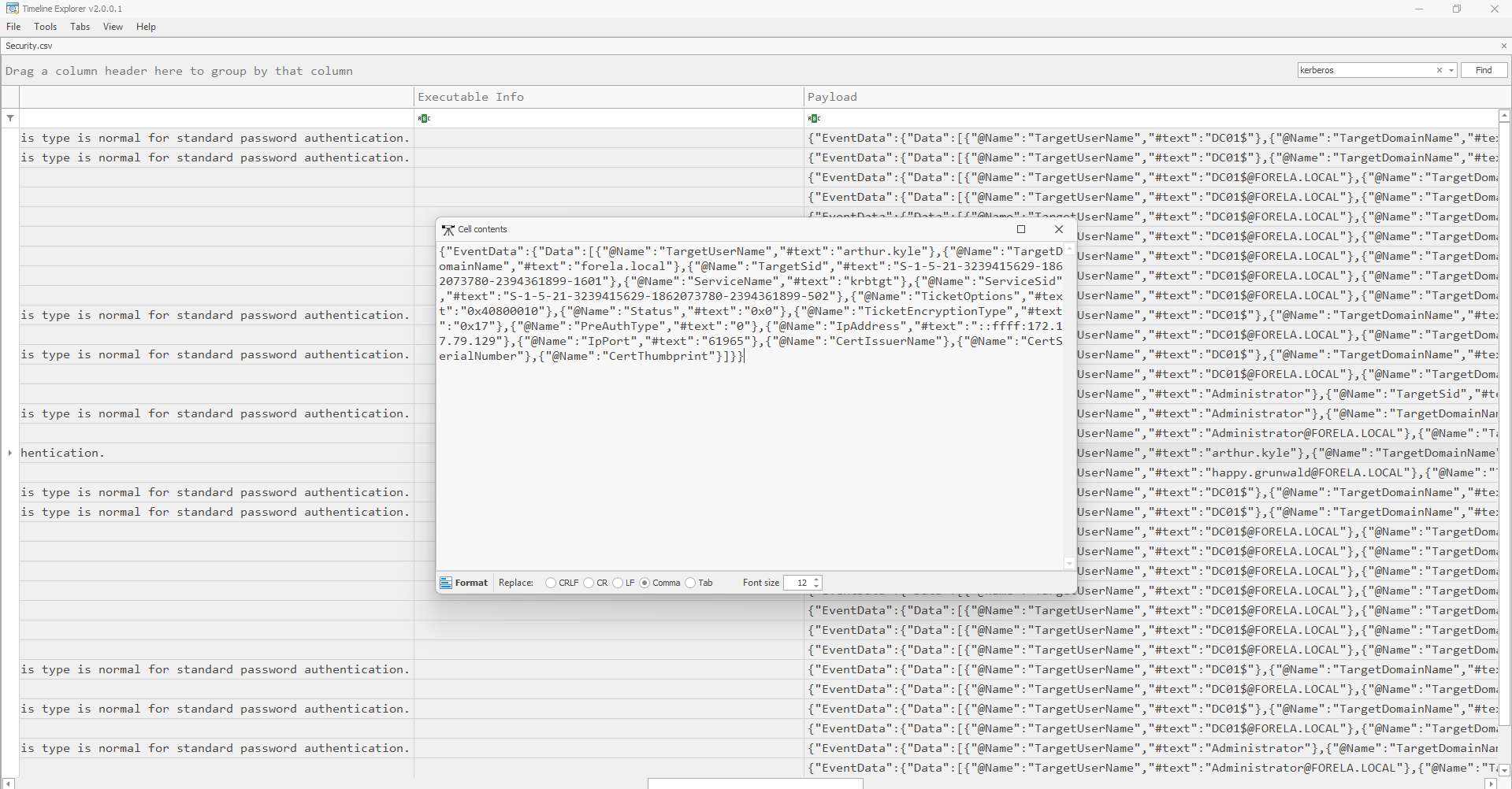Click the Format icon in Cell contents

(x=446, y=583)
